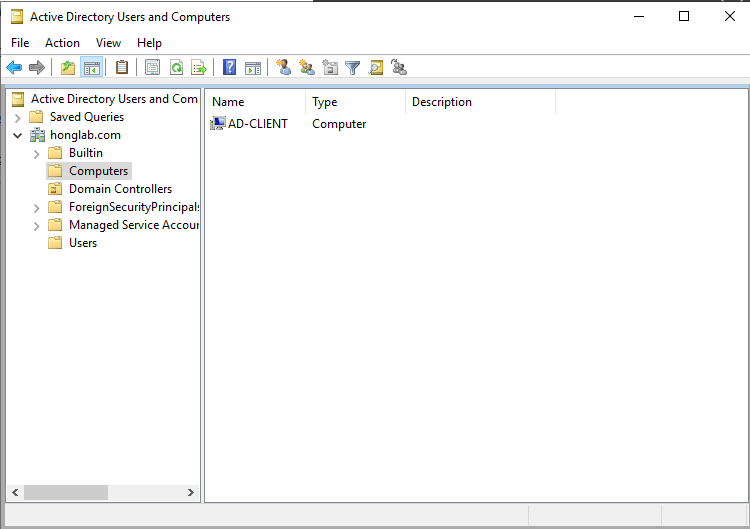Image resolution: width=750 pixels, height=529 pixels.
Task: Expand the ForeignSecurityPrincipals container
Action: pos(36,208)
